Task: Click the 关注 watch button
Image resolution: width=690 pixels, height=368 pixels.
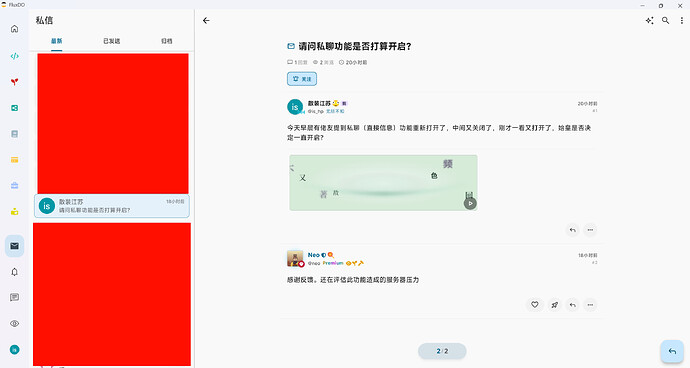Action: point(302,79)
